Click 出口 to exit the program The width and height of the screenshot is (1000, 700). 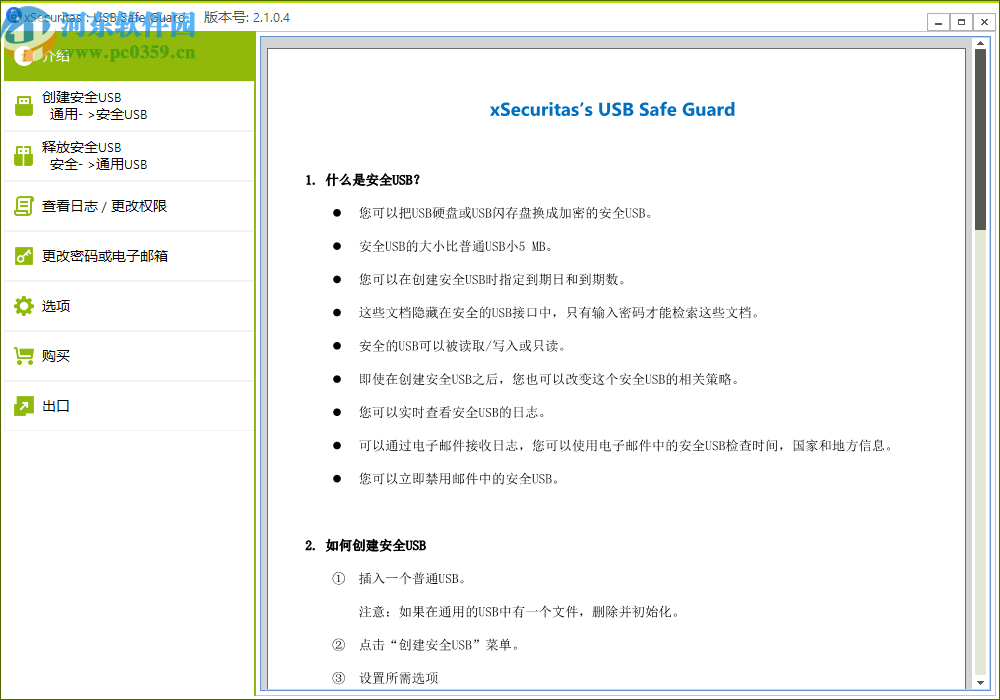[x=55, y=406]
